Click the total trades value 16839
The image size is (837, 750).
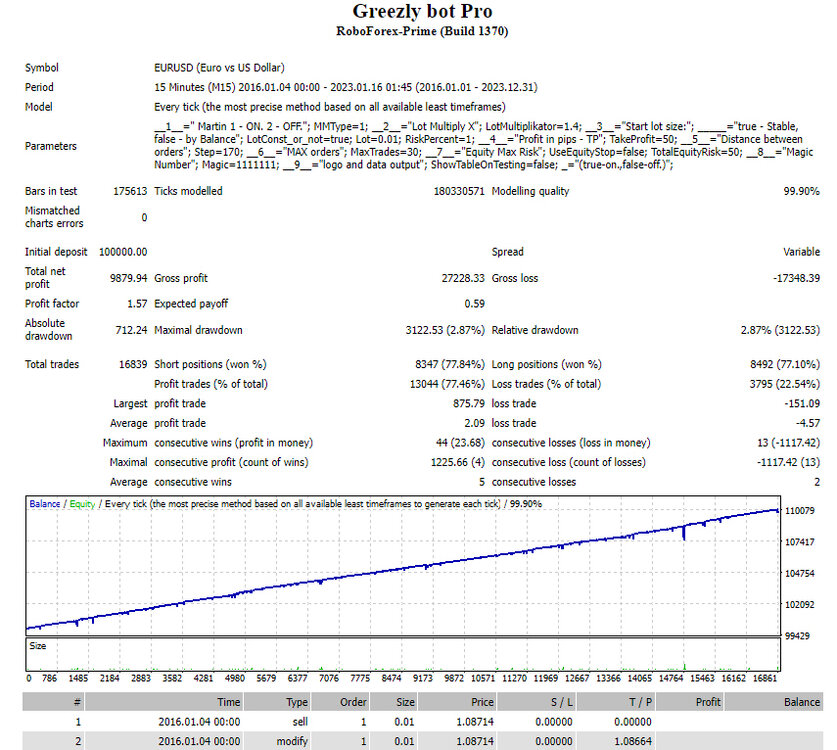click(x=133, y=364)
